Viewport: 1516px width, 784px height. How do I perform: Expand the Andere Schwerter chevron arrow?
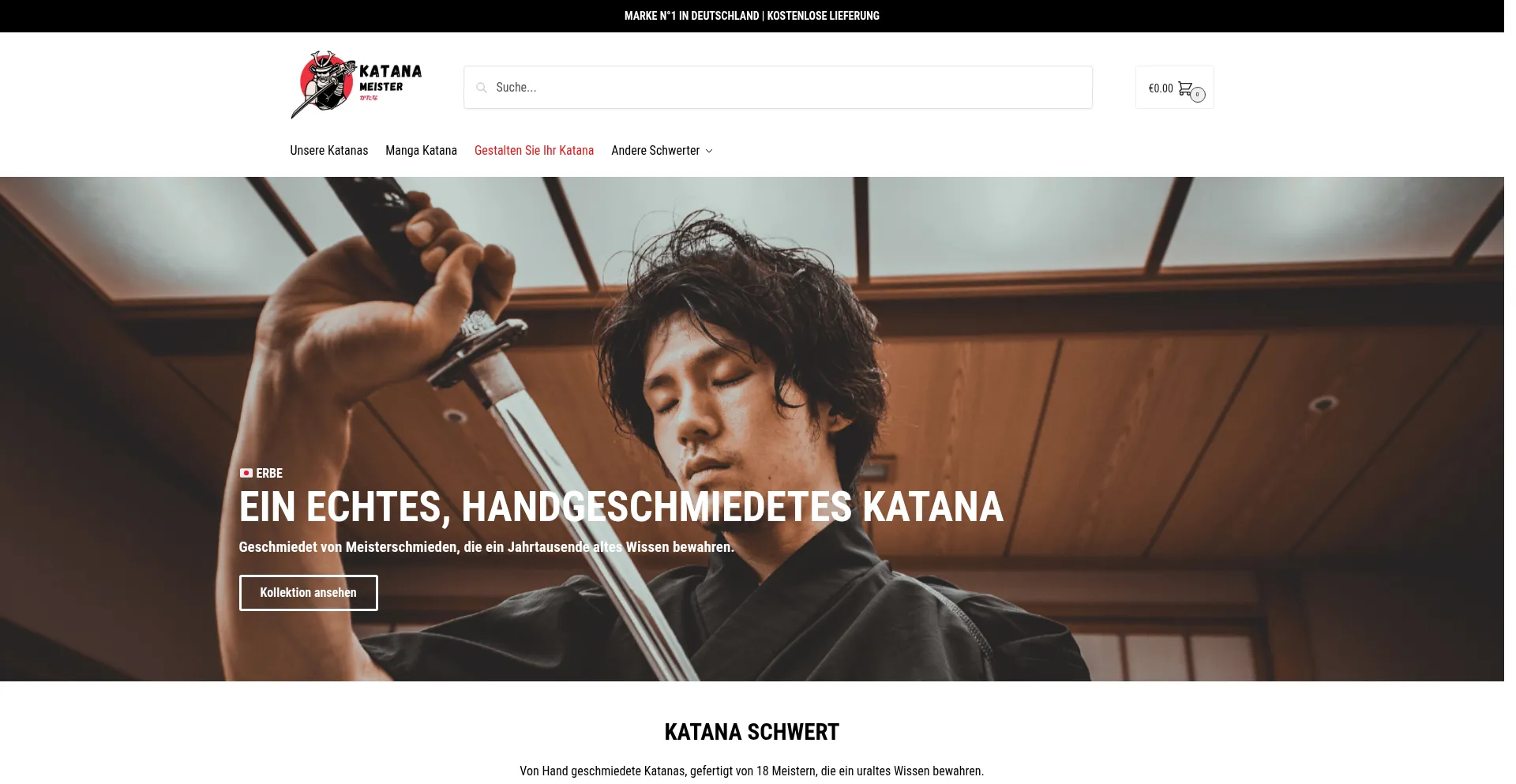click(709, 151)
